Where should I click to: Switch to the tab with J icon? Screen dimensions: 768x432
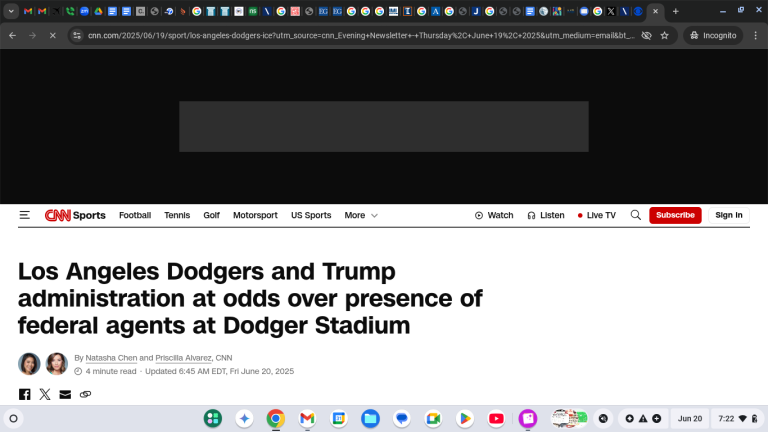click(x=476, y=11)
